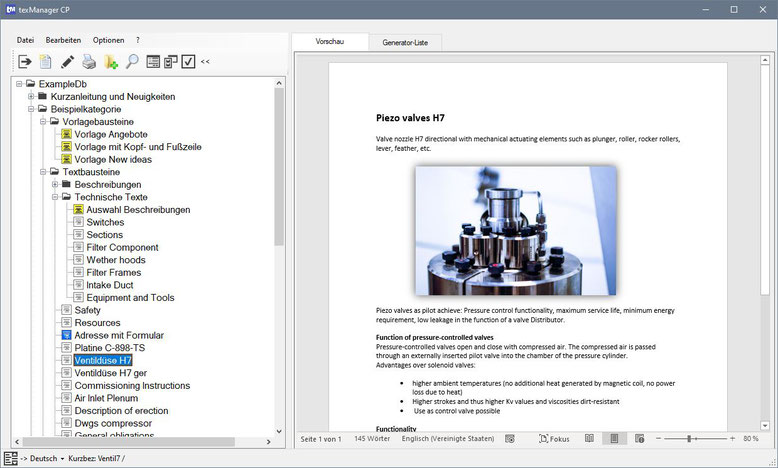Click the 145 Wörter word count

click(372, 439)
